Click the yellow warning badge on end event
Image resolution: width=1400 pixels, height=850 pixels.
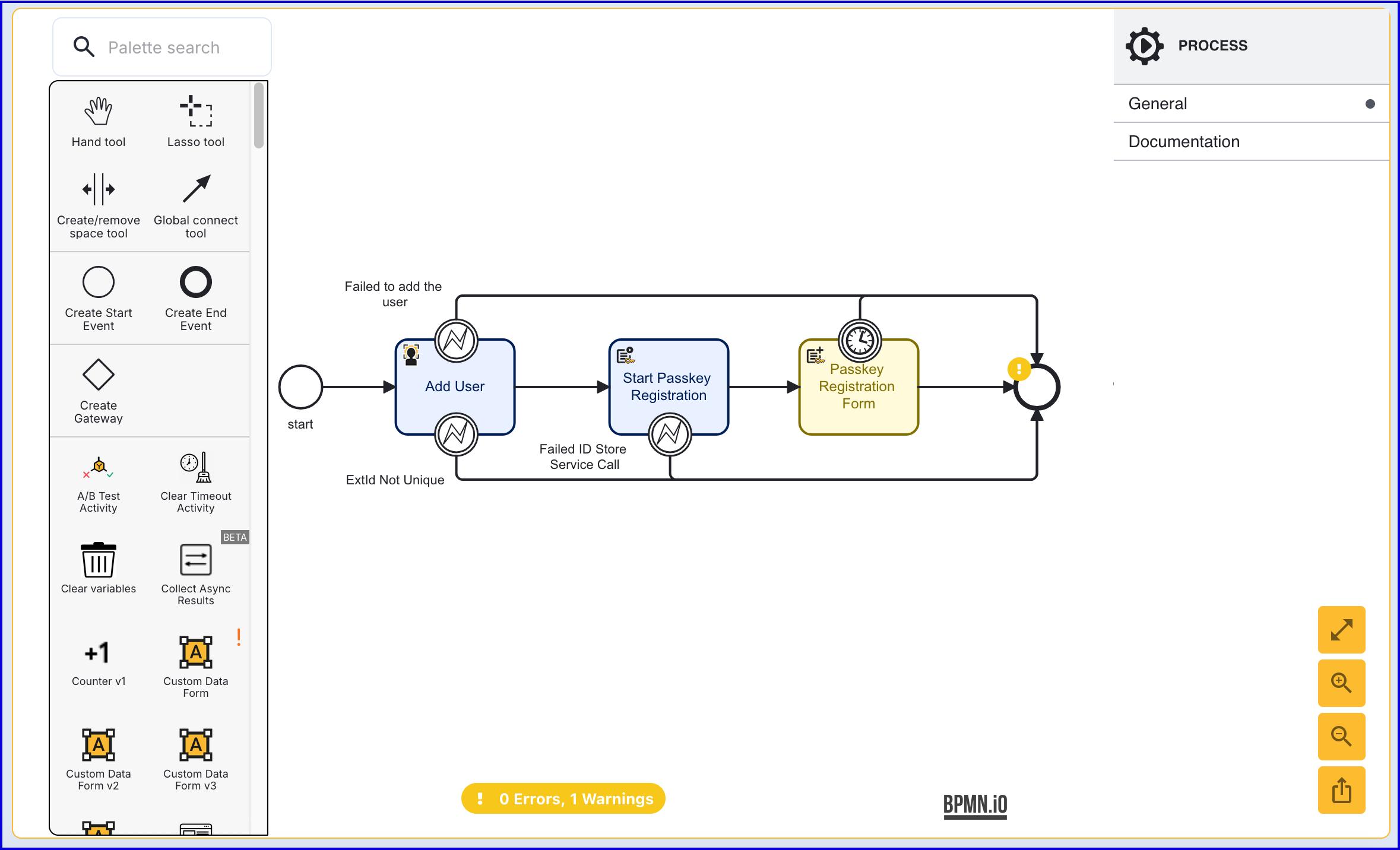(1019, 369)
